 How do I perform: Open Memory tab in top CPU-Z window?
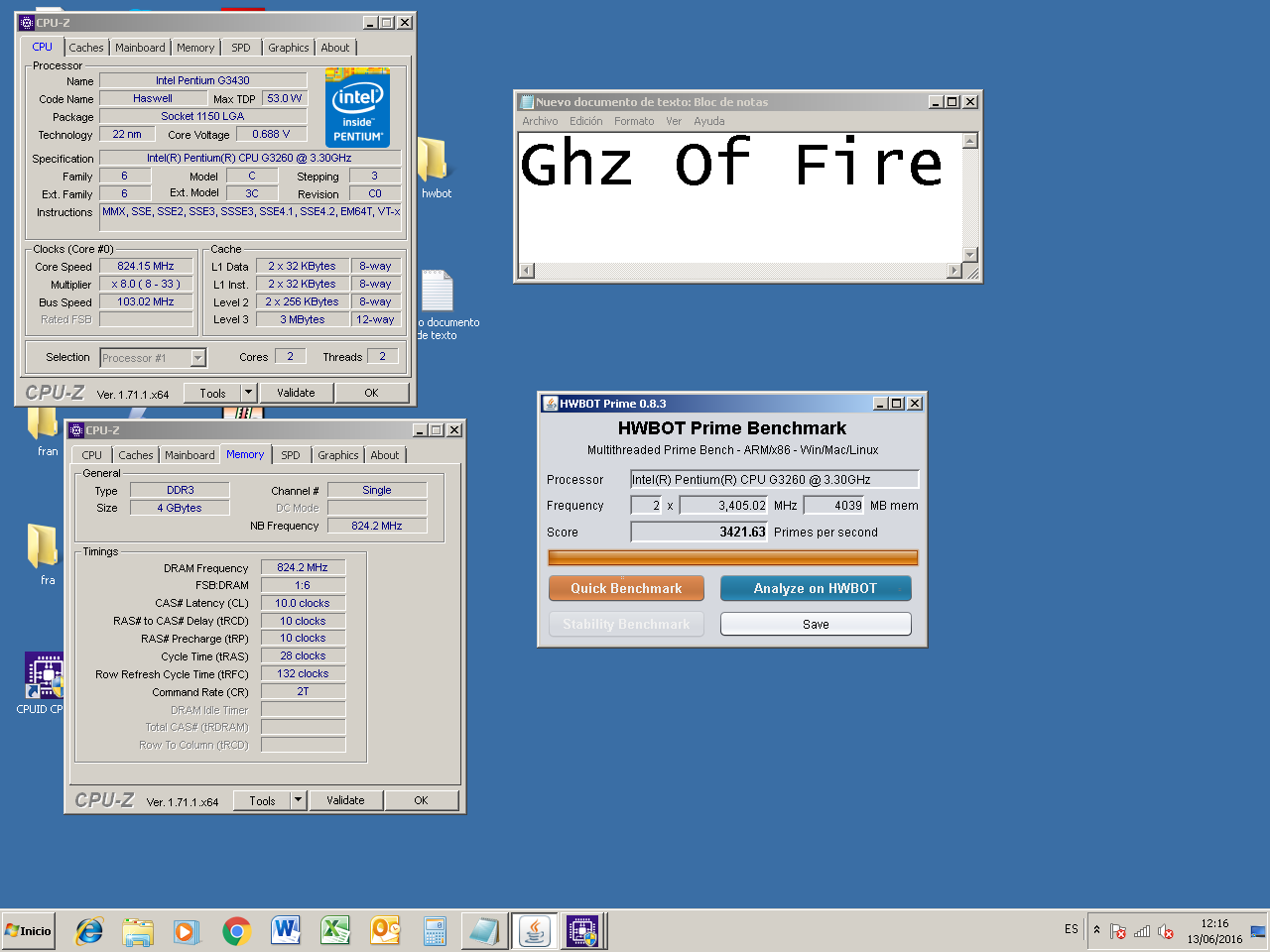[x=195, y=48]
